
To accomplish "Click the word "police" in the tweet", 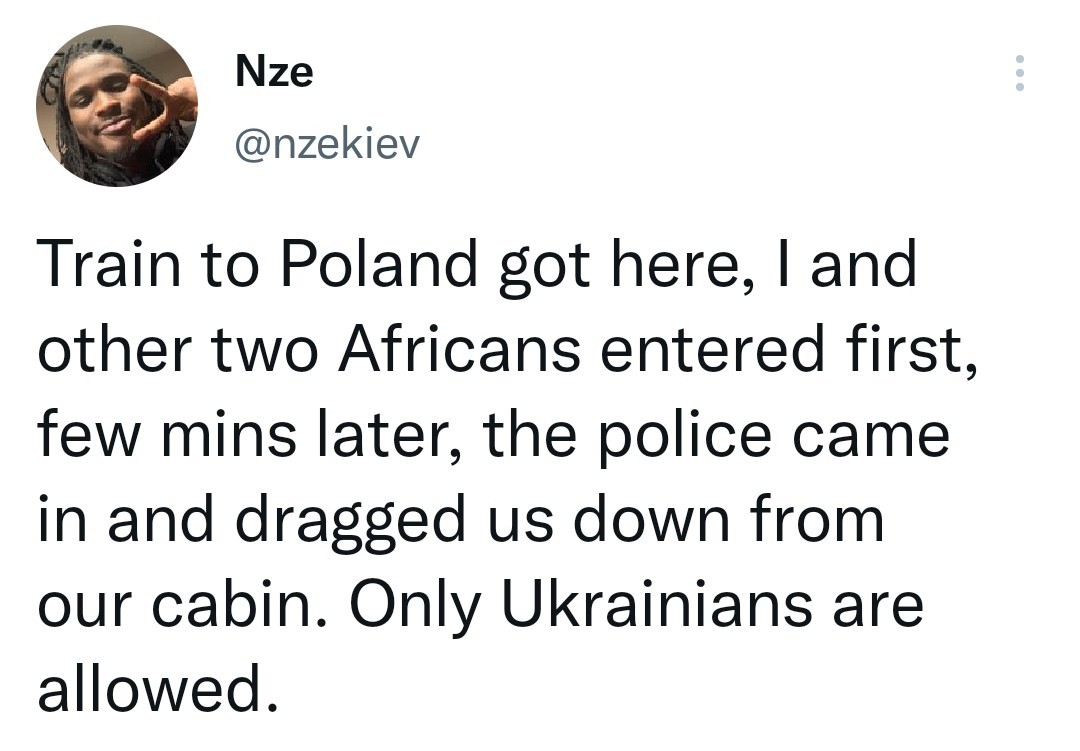I will click(x=684, y=436).
